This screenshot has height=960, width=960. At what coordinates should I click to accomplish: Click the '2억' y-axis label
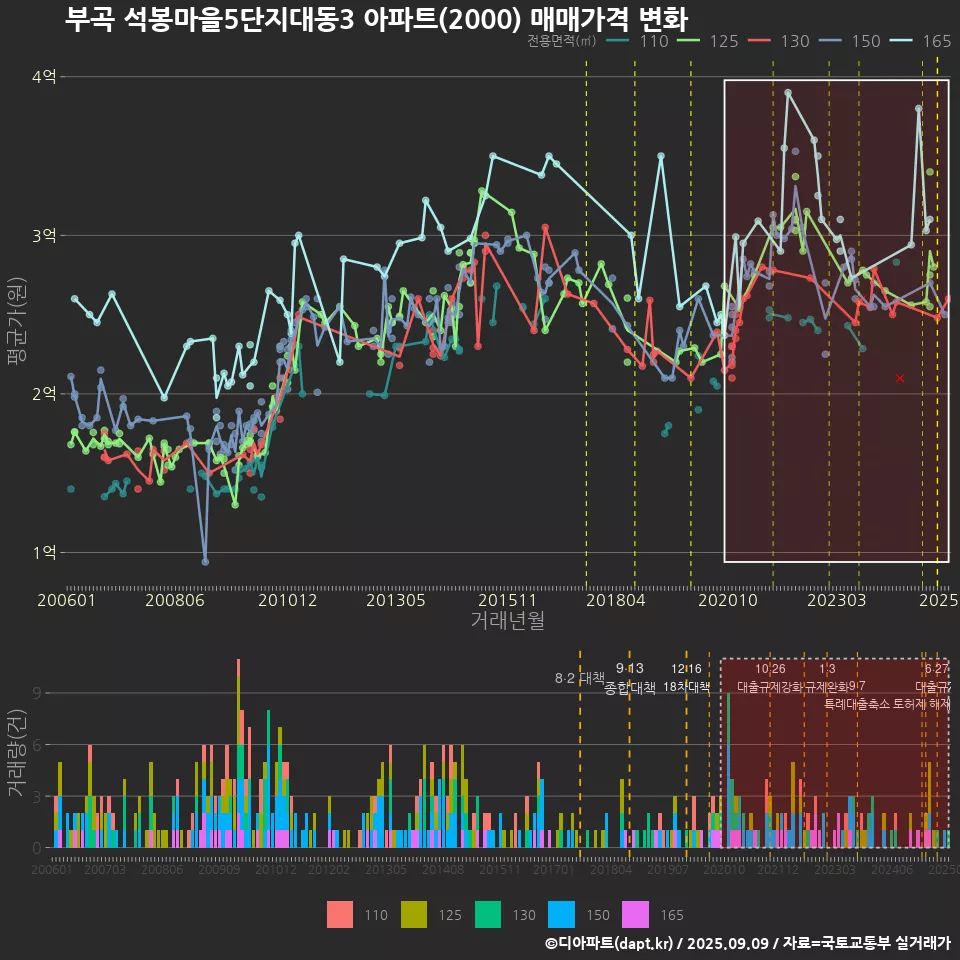pyautogui.click(x=44, y=394)
